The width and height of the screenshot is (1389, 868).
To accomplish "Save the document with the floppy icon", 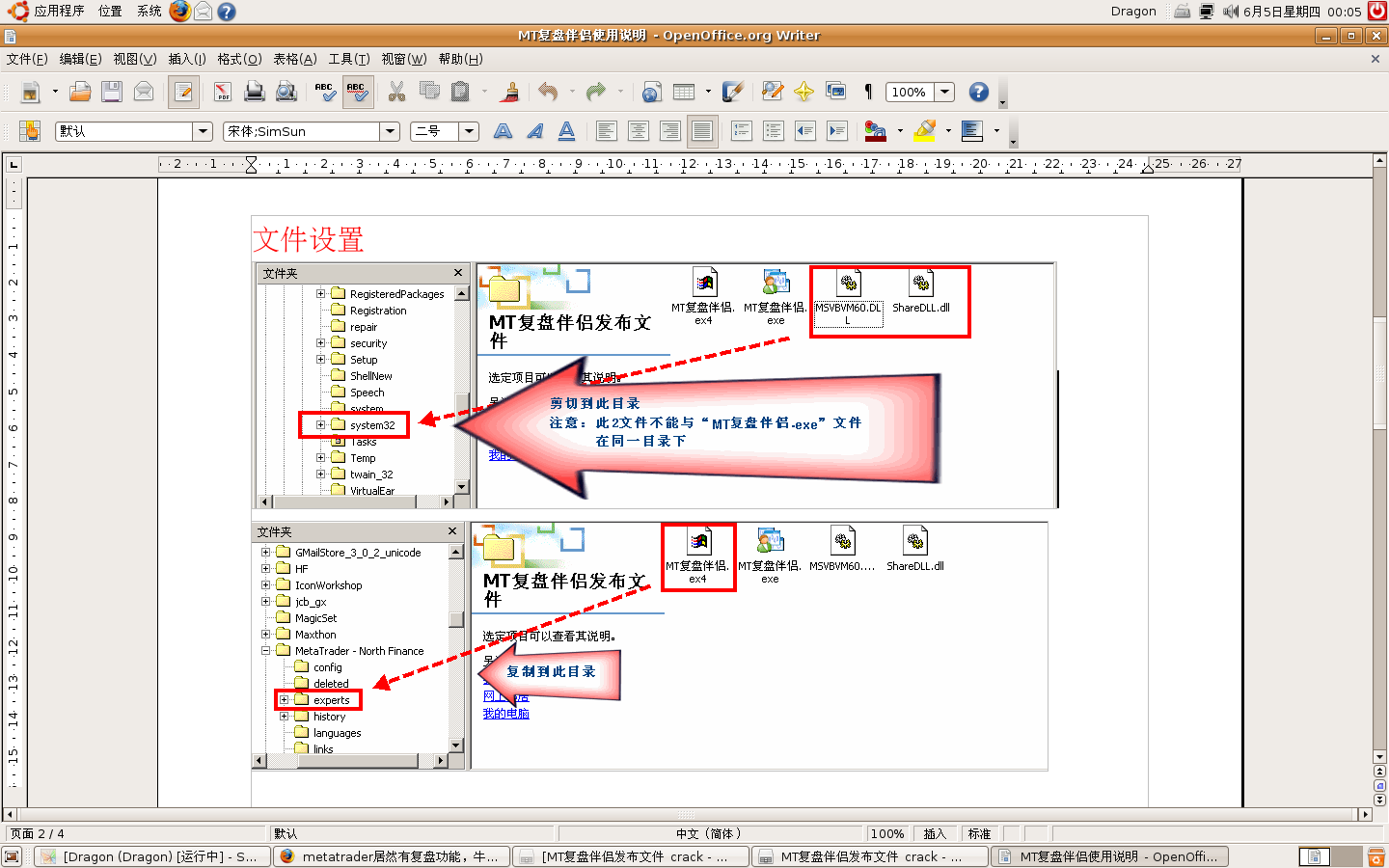I will pos(112,92).
